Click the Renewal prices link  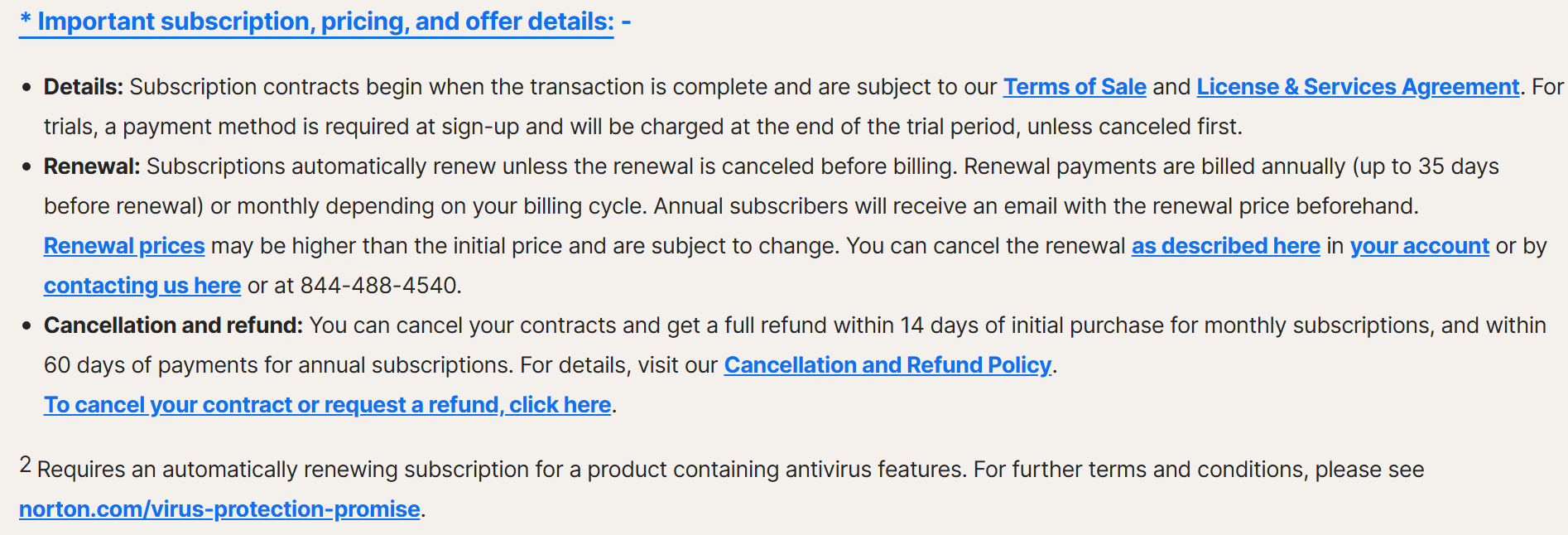pos(124,246)
